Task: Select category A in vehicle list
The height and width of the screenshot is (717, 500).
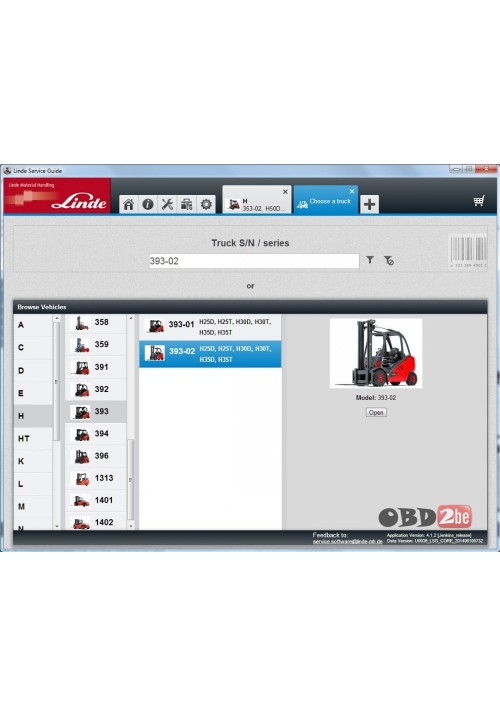Action: tap(33, 325)
